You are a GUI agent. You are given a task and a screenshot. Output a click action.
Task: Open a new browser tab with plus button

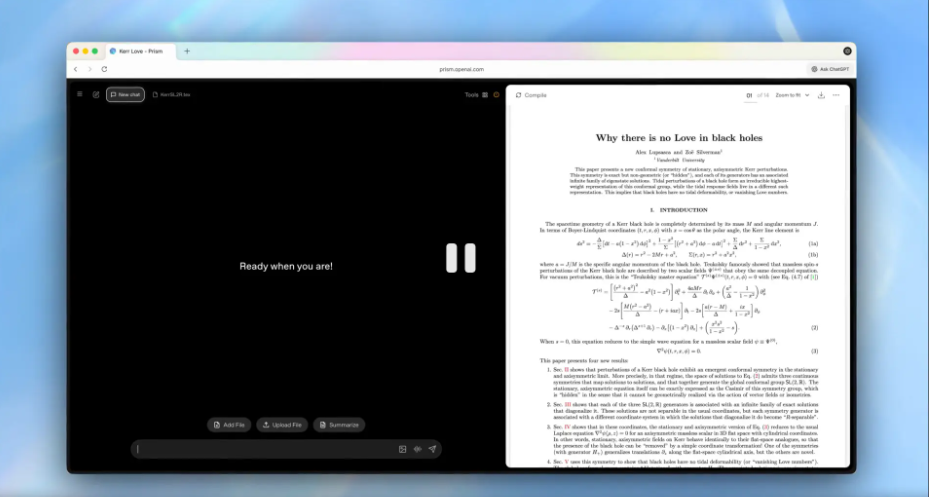point(187,50)
